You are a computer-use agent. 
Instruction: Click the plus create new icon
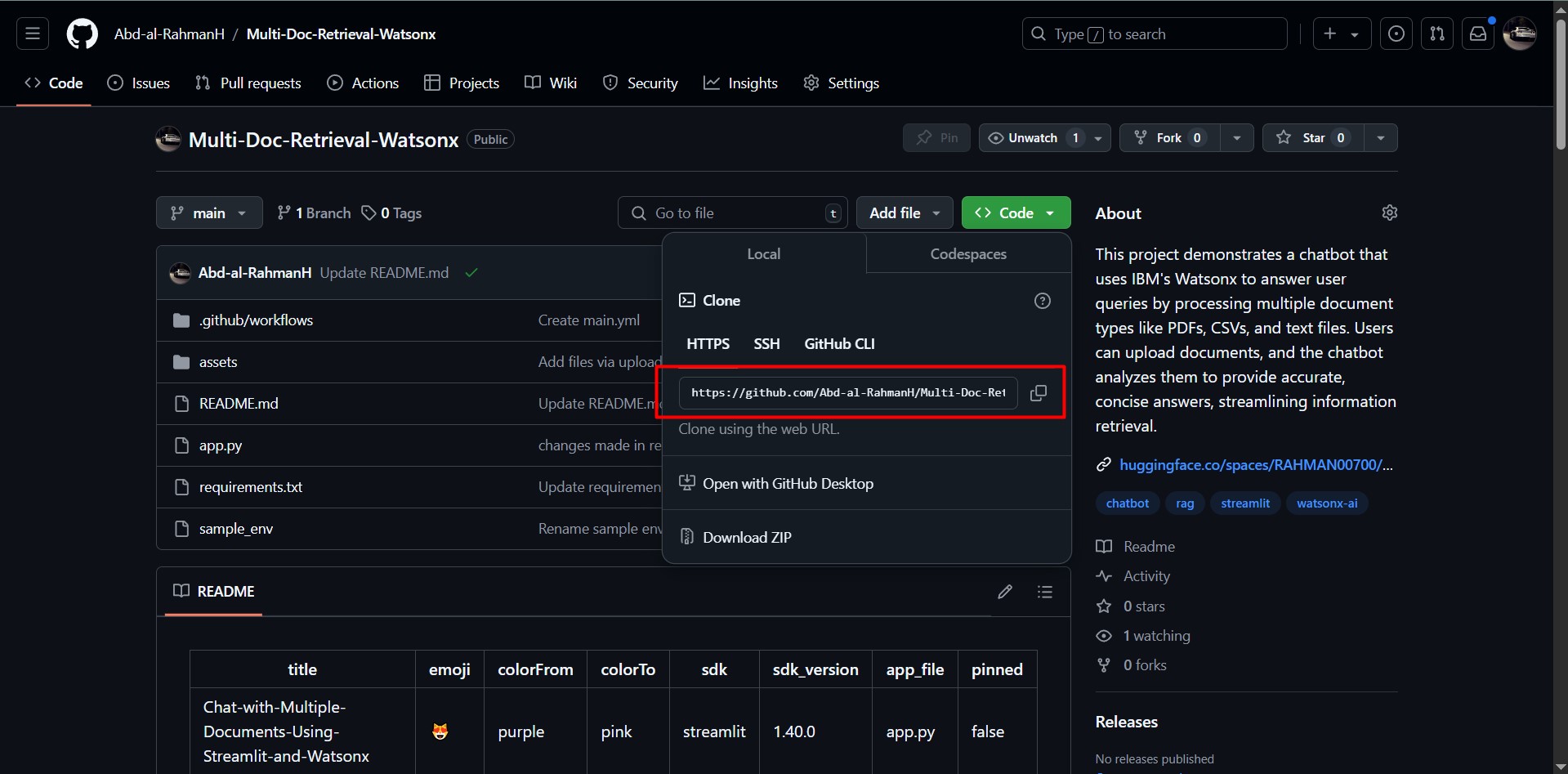[1330, 34]
